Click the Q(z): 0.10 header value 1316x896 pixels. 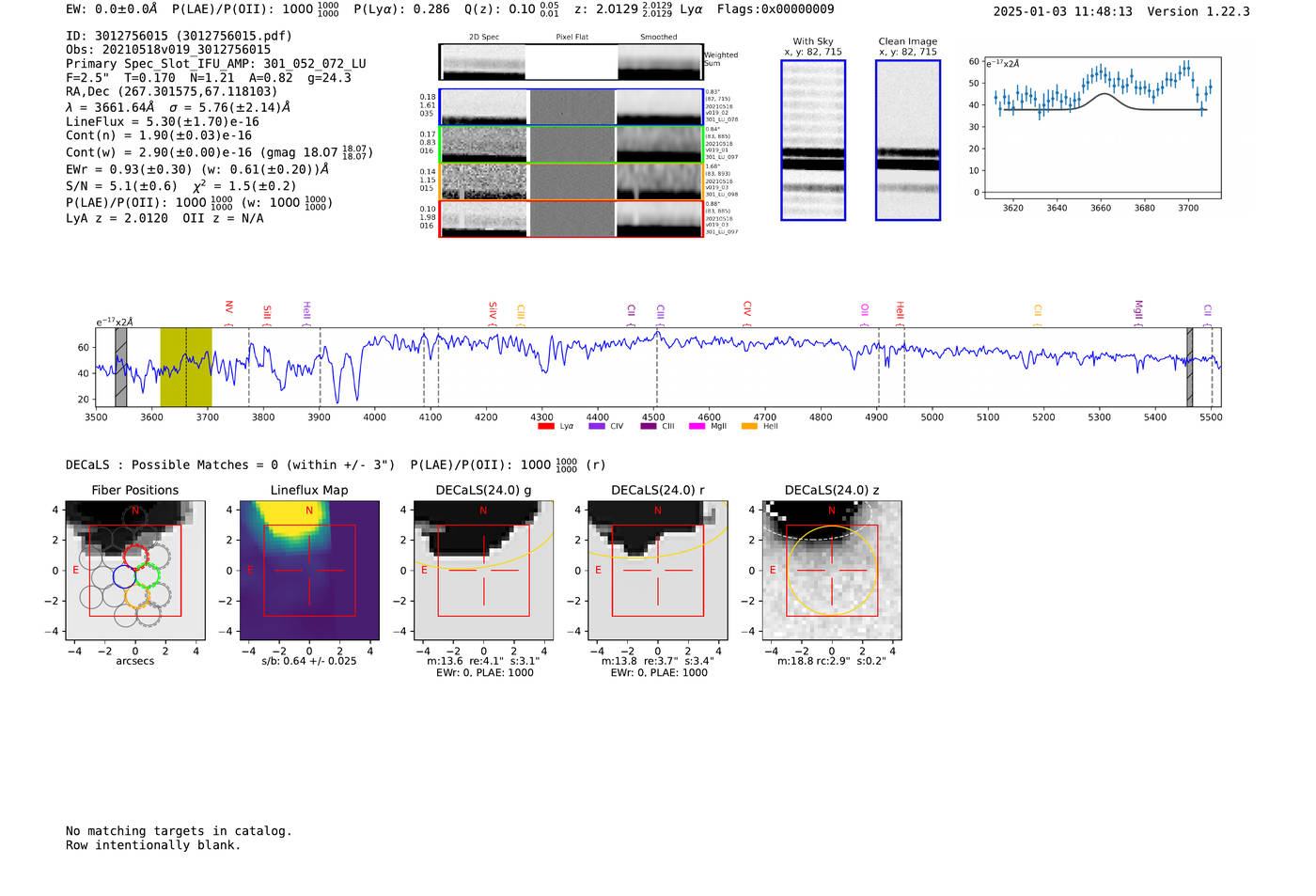click(500, 9)
